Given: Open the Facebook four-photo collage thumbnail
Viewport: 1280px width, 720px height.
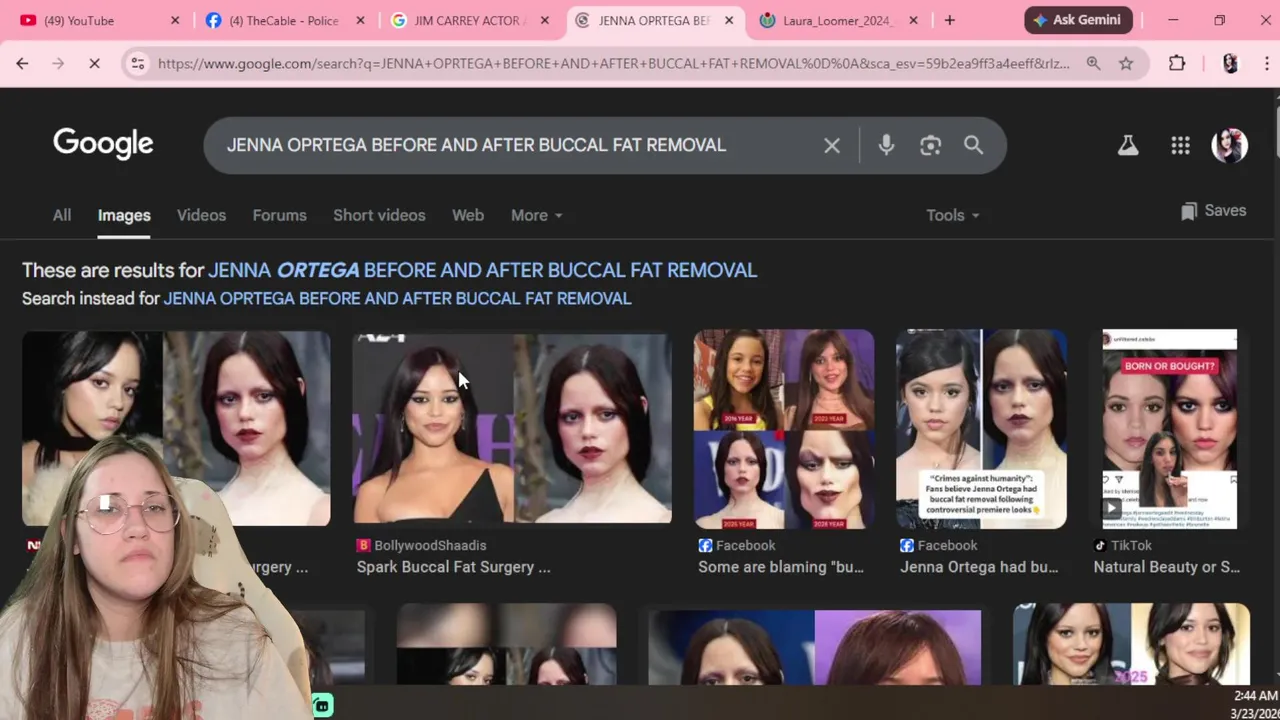Looking at the screenshot, I should coord(784,429).
